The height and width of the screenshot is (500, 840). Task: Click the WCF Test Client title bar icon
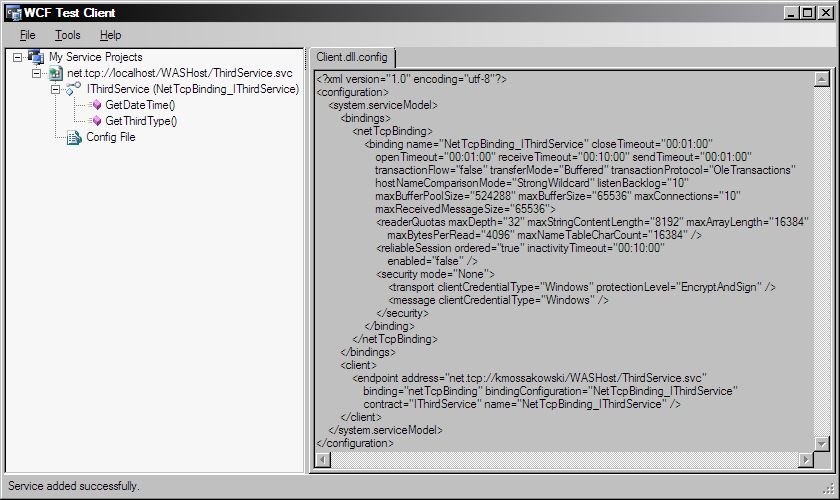coord(13,13)
